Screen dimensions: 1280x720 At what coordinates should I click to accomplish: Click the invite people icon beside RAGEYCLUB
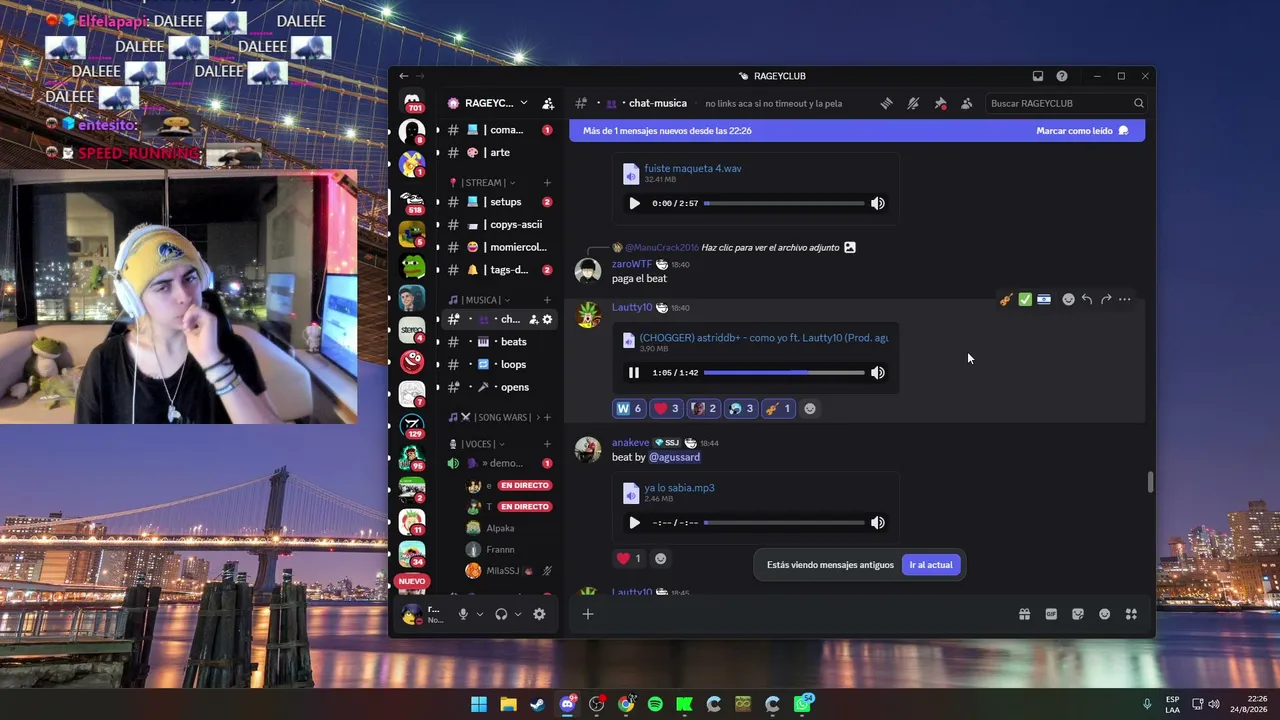pyautogui.click(x=548, y=103)
